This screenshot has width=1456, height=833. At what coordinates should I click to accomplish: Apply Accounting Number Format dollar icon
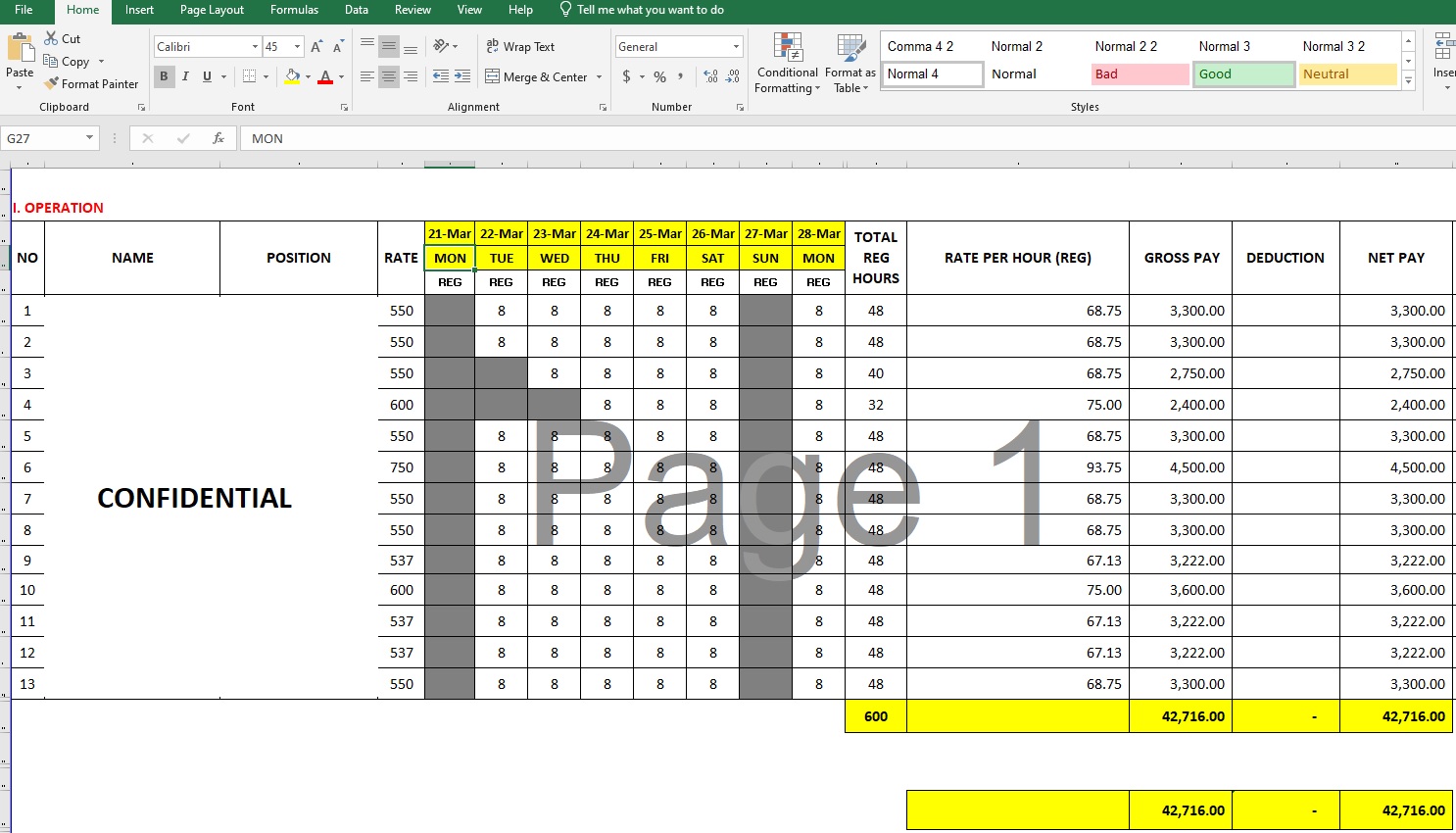point(626,76)
